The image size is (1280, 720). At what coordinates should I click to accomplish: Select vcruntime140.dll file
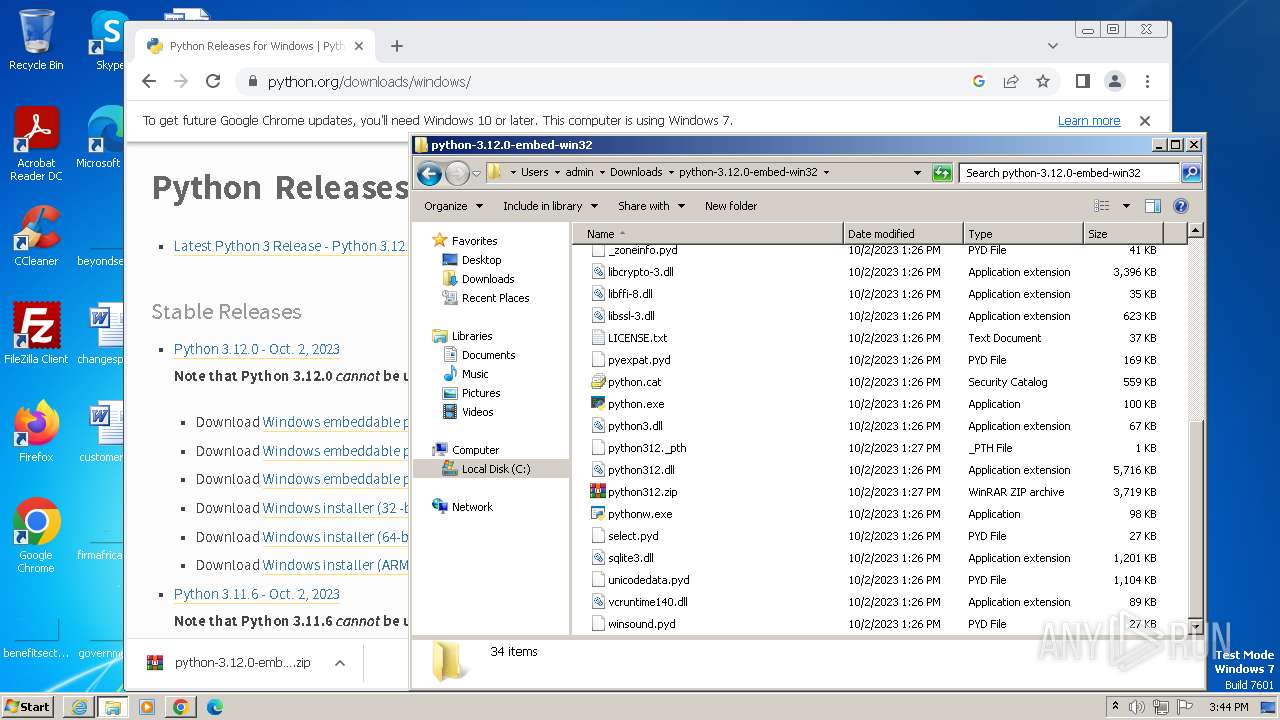[x=647, y=602]
